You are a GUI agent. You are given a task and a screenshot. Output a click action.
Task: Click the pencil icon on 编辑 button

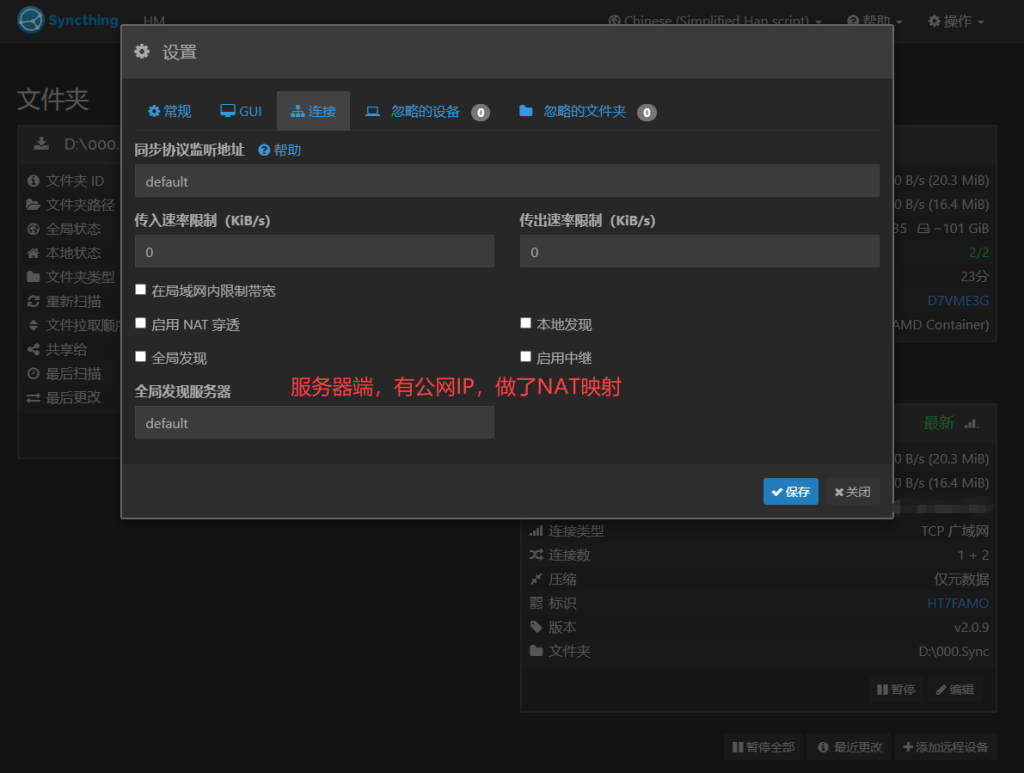(x=941, y=689)
